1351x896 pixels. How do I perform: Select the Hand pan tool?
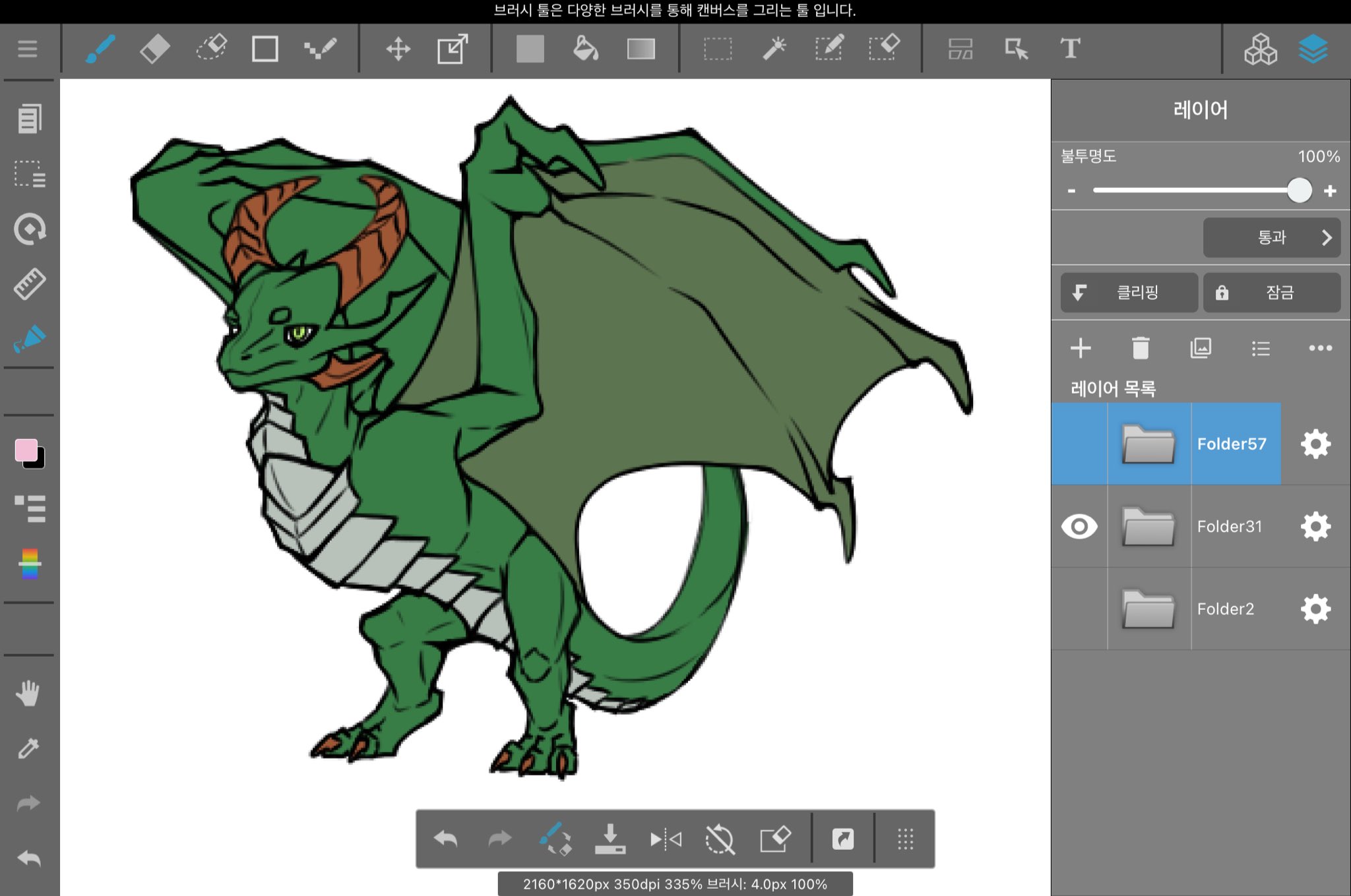coord(28,694)
